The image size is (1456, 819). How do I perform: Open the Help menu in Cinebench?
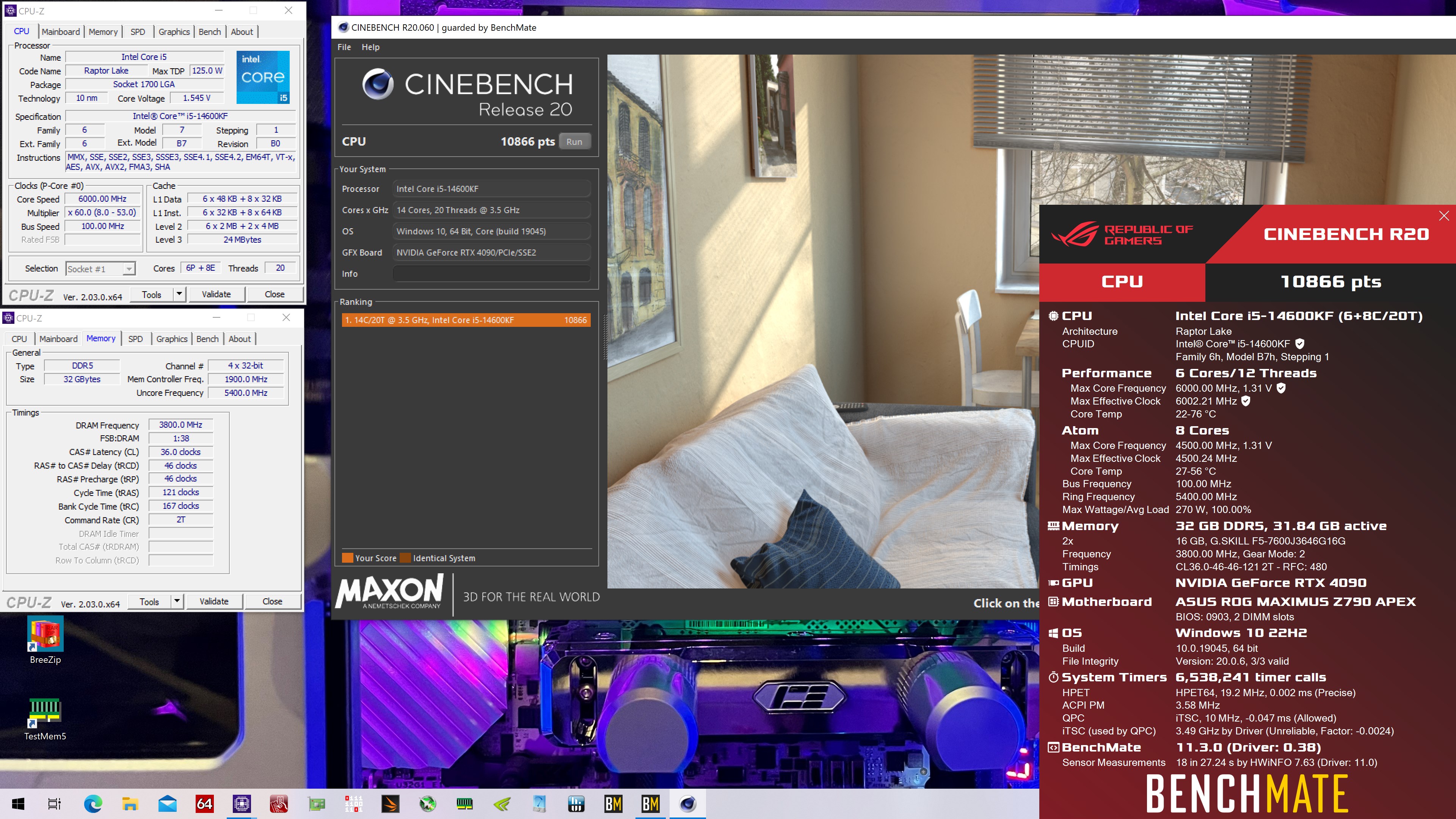pyautogui.click(x=371, y=47)
